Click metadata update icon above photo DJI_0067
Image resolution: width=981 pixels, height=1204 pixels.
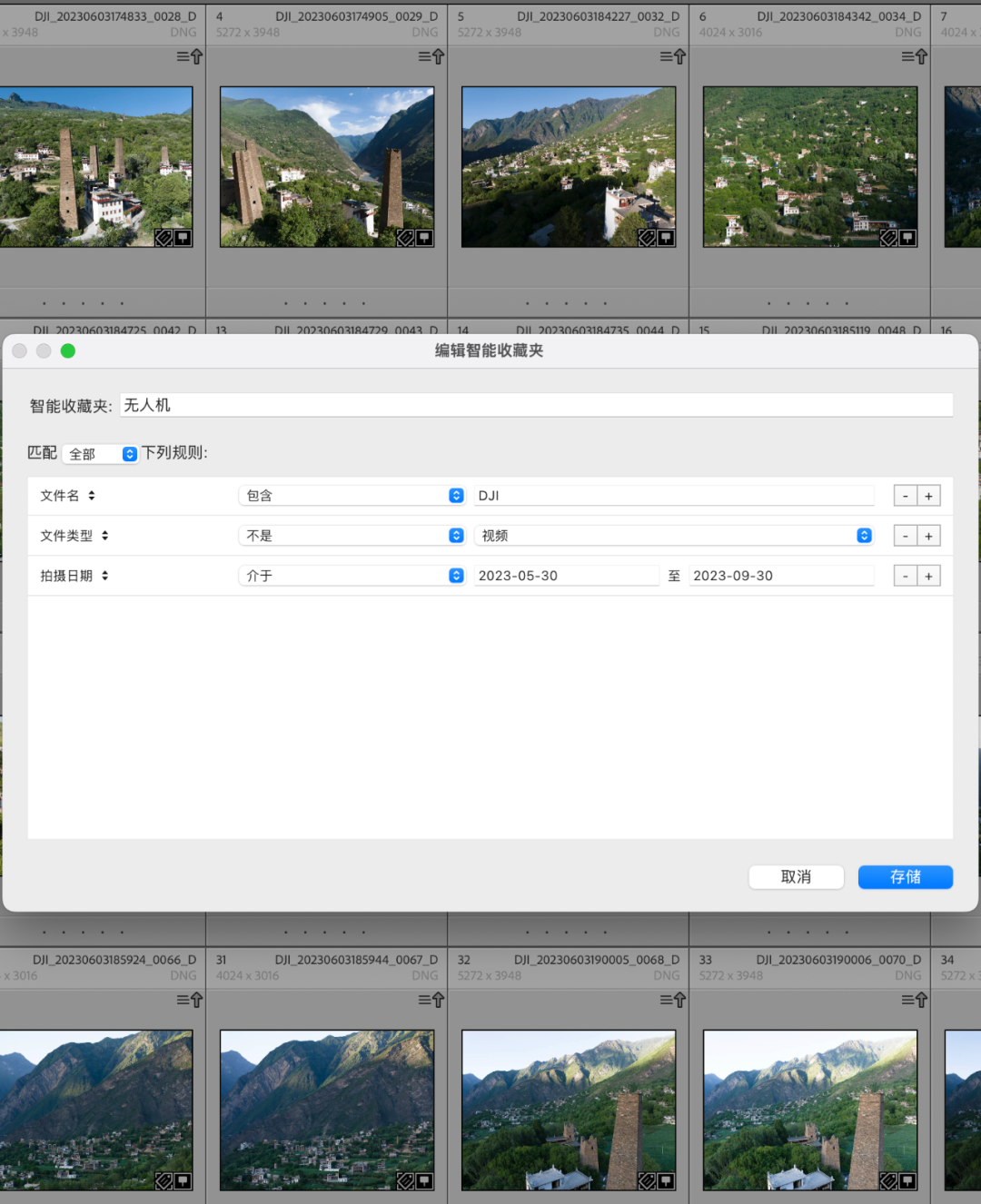tap(431, 1000)
